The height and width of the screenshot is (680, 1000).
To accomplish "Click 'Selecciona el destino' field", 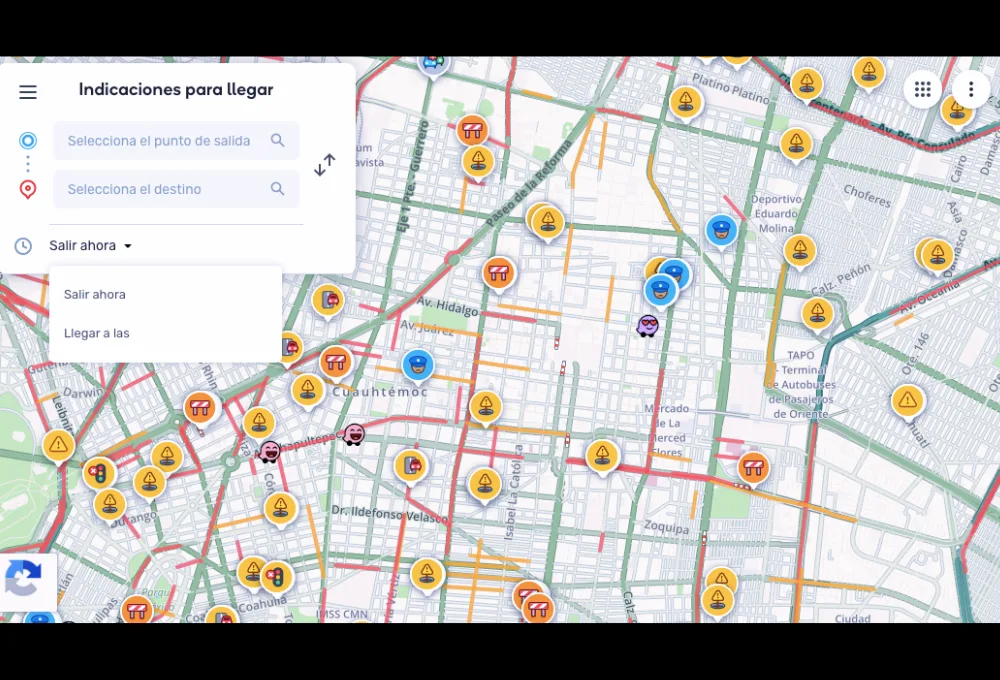I will click(x=160, y=188).
